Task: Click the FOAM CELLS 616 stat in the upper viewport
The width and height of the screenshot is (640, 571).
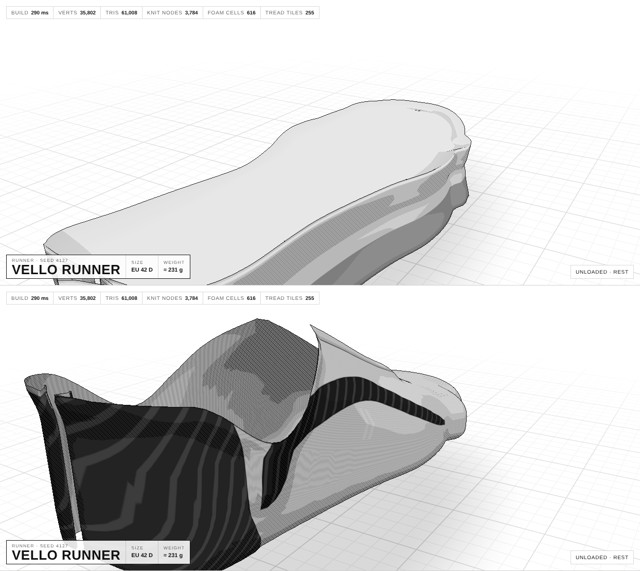Action: pyautogui.click(x=231, y=13)
